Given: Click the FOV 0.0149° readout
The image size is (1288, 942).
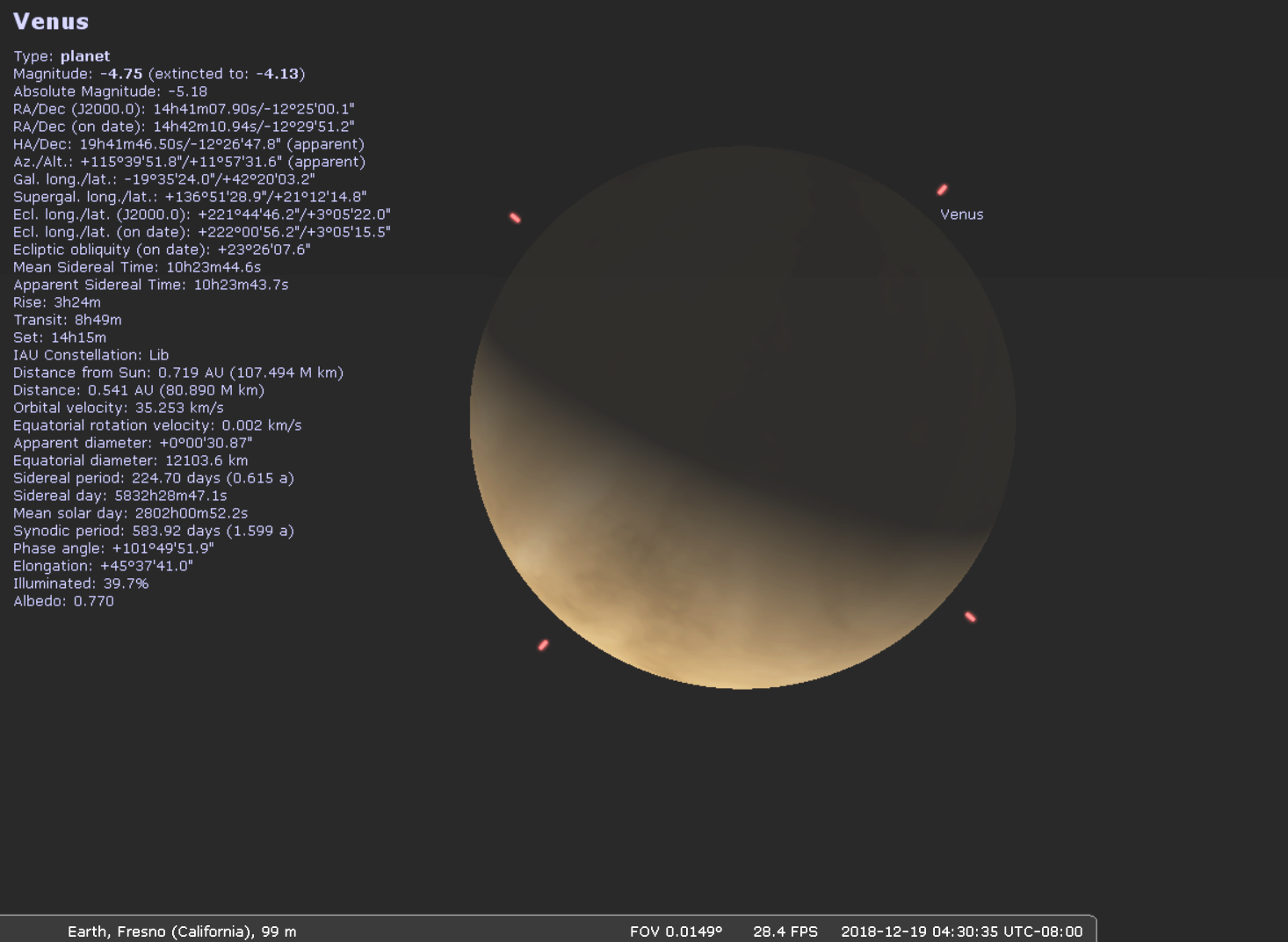Looking at the screenshot, I should pos(676,931).
